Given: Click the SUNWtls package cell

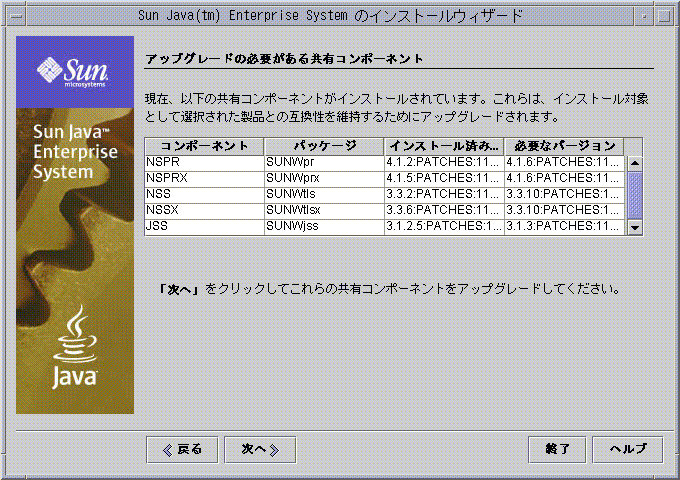Looking at the screenshot, I should [324, 195].
